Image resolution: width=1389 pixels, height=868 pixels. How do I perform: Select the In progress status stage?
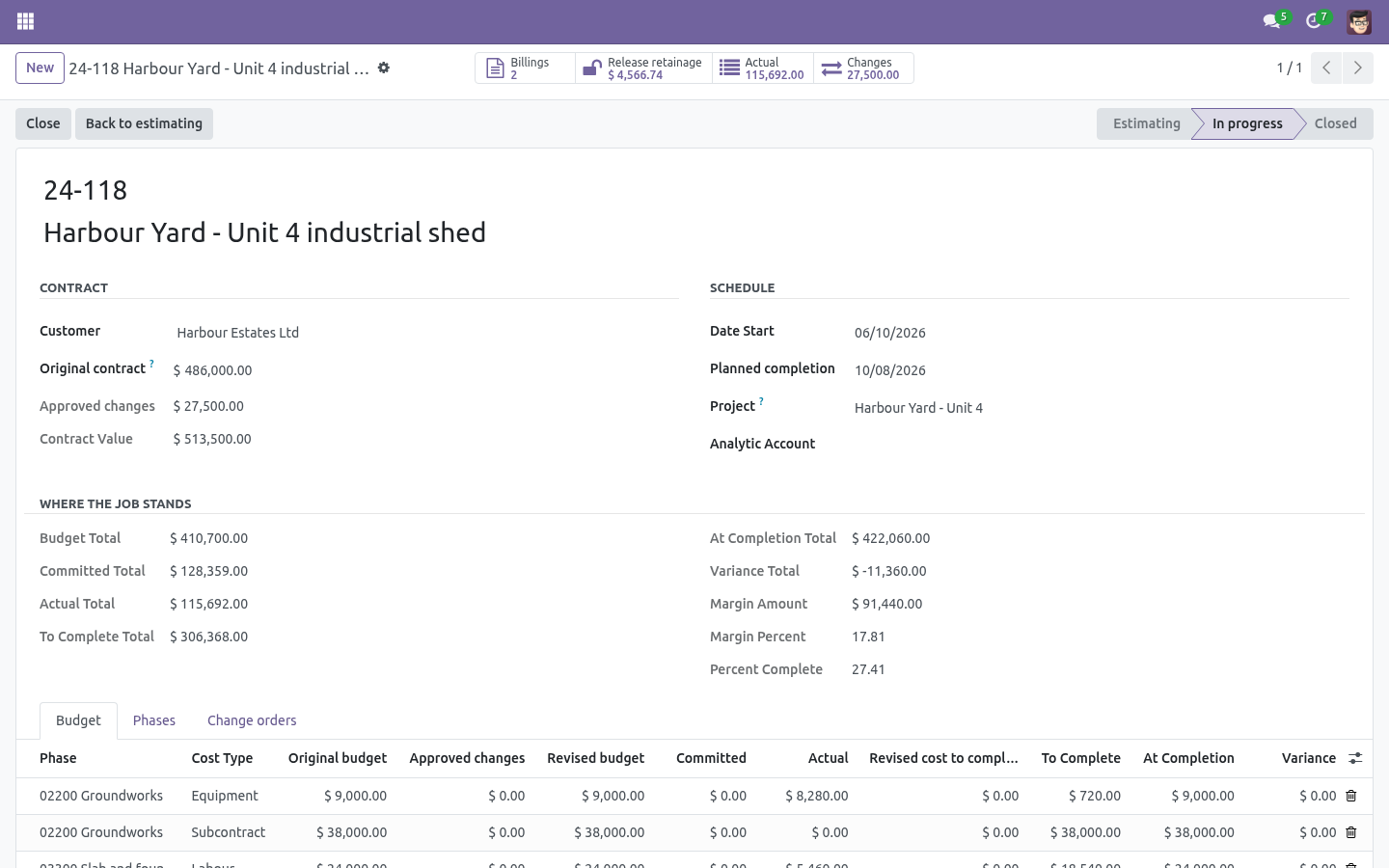point(1247,123)
